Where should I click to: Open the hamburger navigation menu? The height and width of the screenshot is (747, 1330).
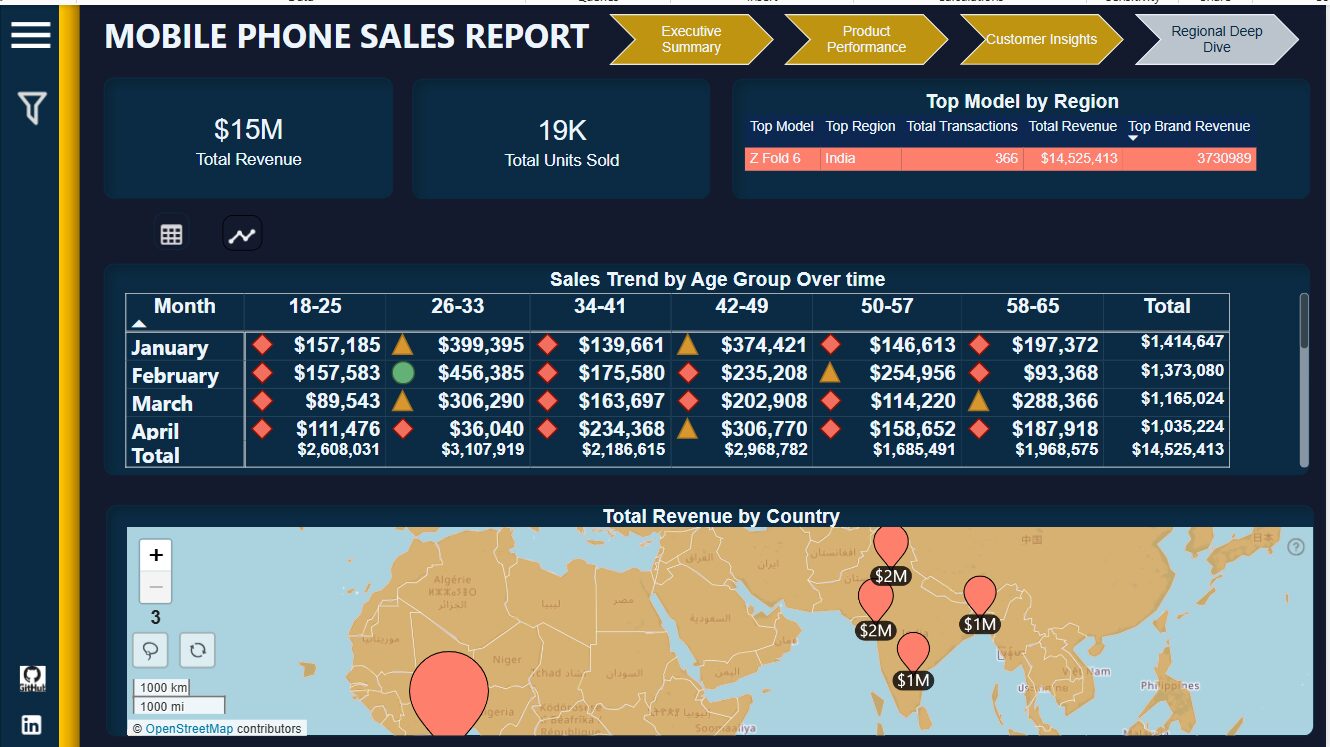[31, 36]
